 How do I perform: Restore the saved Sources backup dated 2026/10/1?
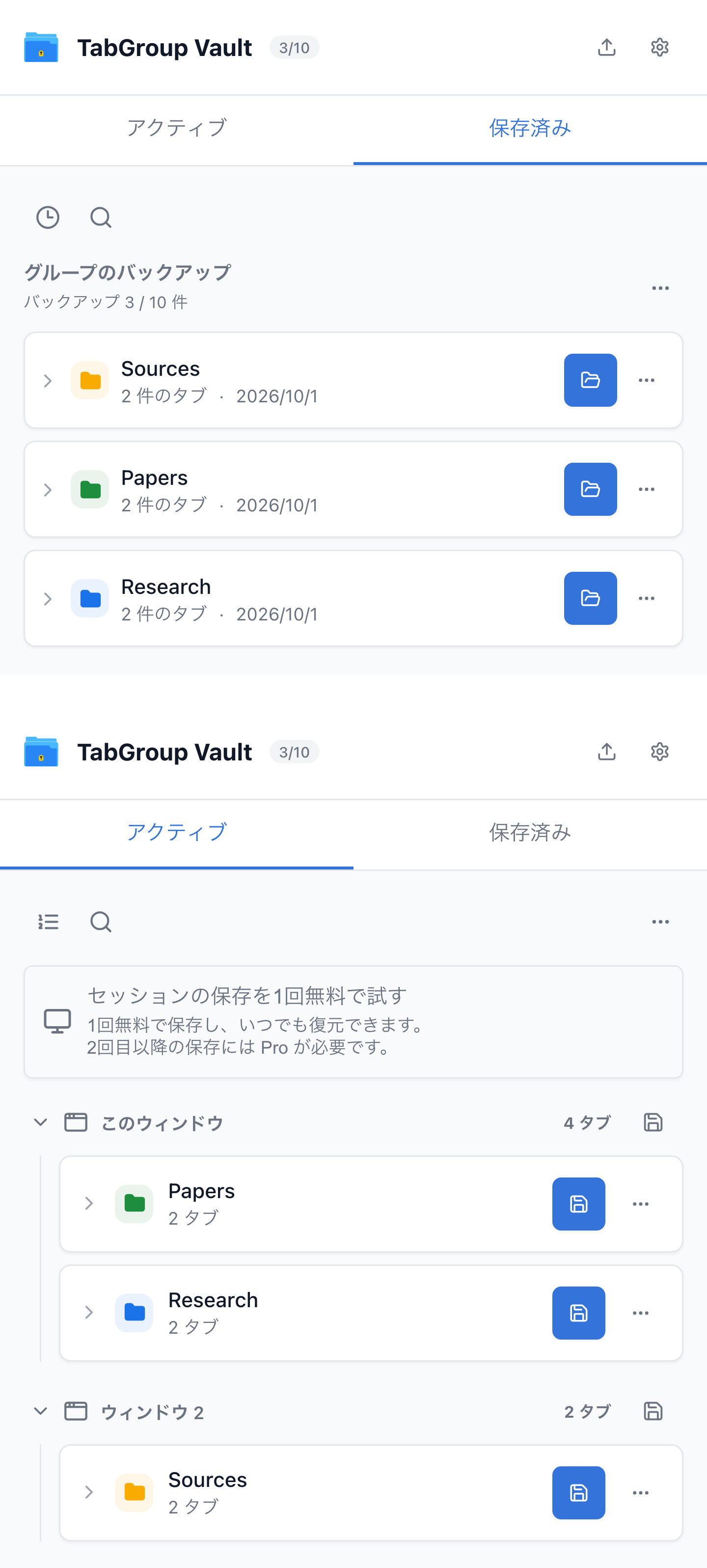coord(590,380)
